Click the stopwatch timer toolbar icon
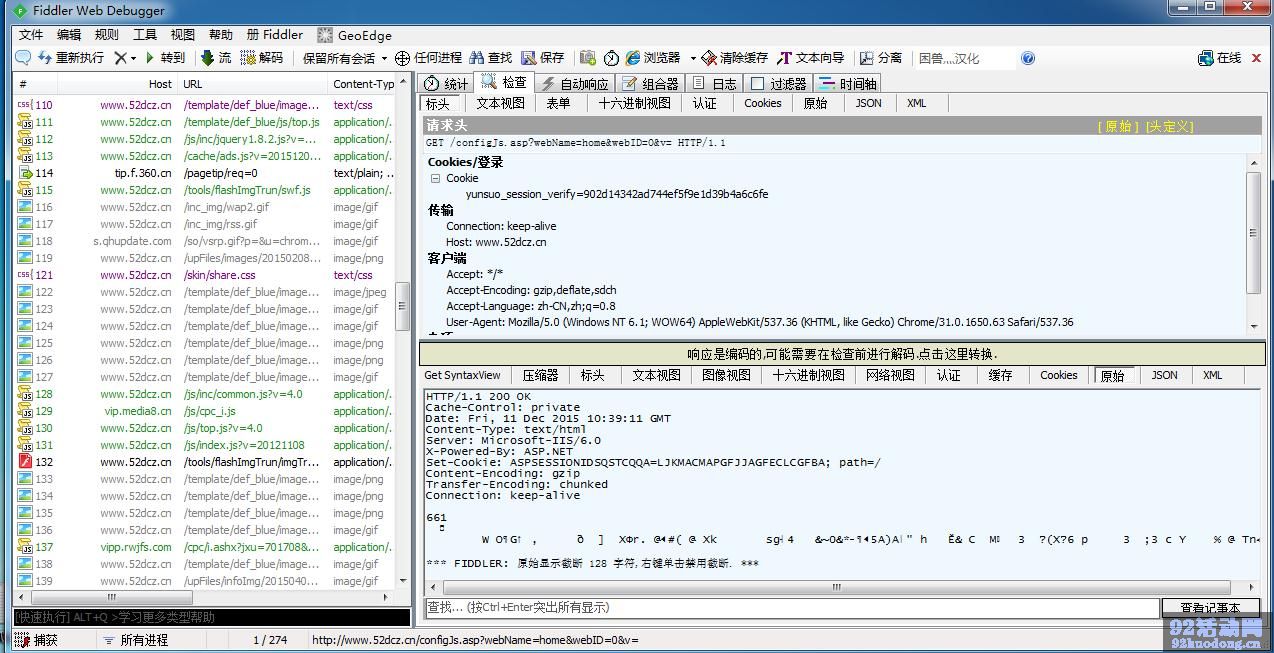The height and width of the screenshot is (653, 1274). (611, 58)
